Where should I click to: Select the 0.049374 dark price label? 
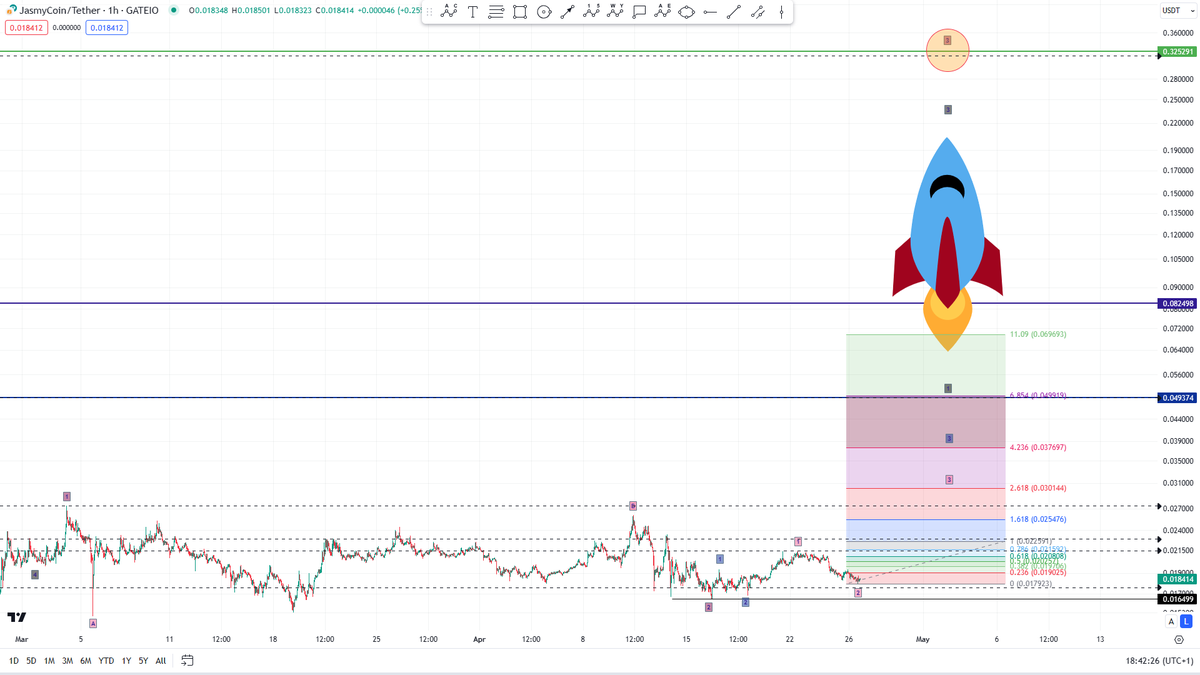[x=1178, y=398]
